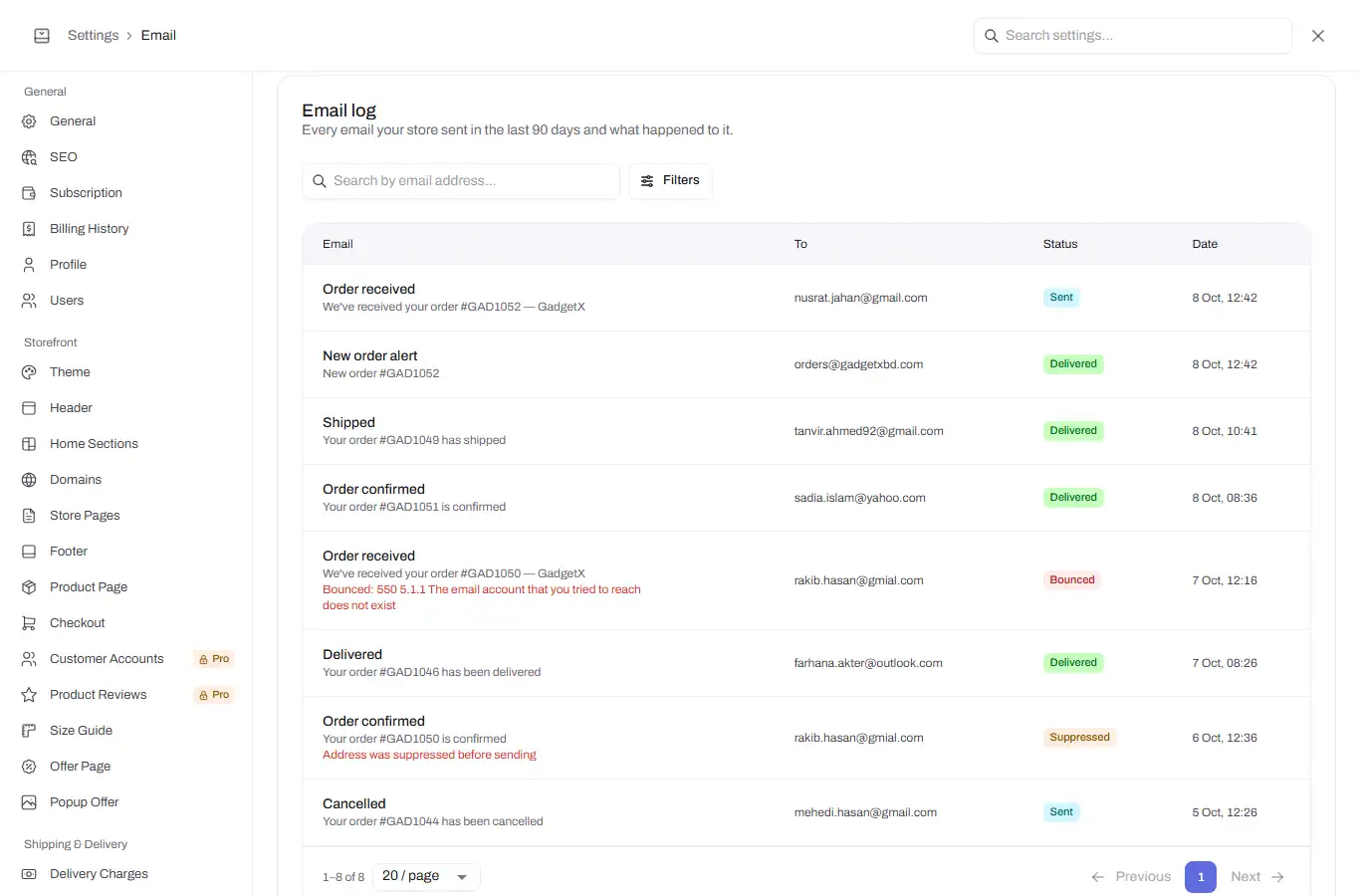Open the Filters button
This screenshot has width=1360, height=896.
tap(670, 181)
